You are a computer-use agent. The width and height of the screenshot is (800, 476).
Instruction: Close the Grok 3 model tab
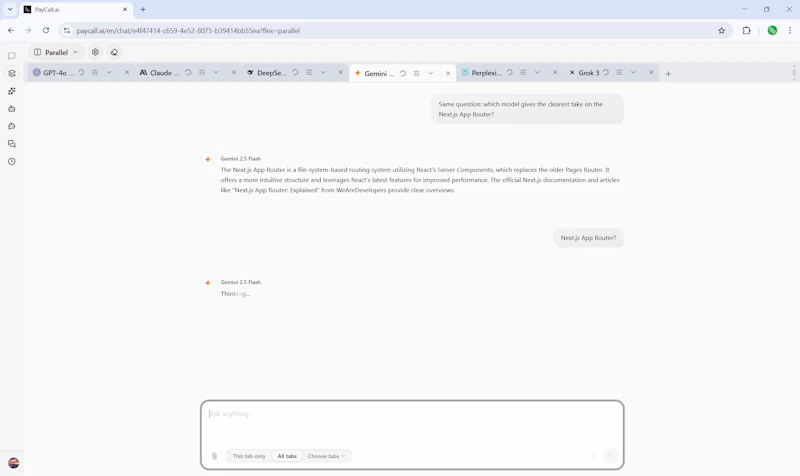pyautogui.click(x=652, y=73)
